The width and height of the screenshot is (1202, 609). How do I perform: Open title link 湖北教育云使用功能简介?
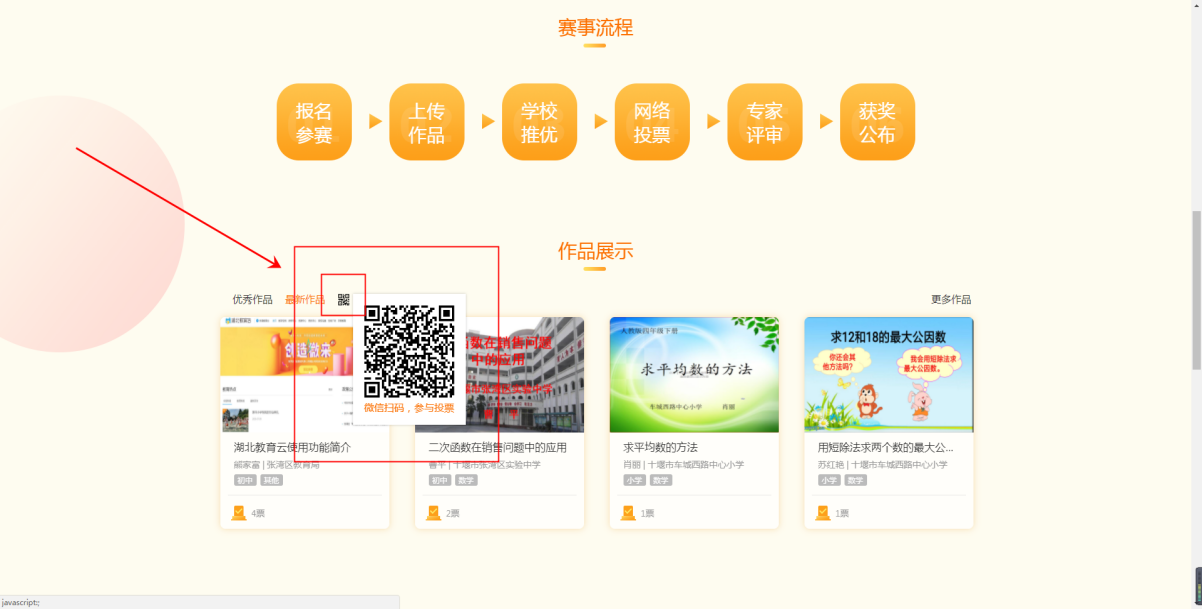coord(292,447)
